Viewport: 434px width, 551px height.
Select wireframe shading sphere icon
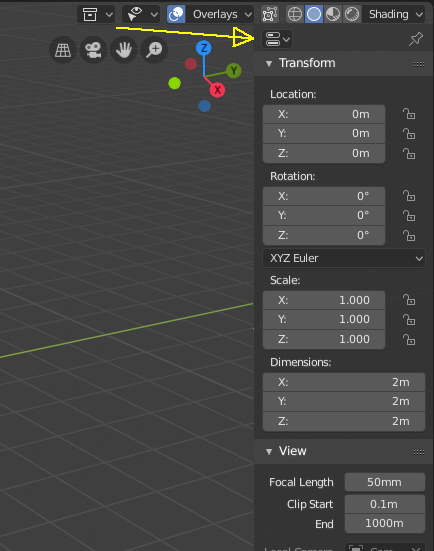pyautogui.click(x=295, y=14)
